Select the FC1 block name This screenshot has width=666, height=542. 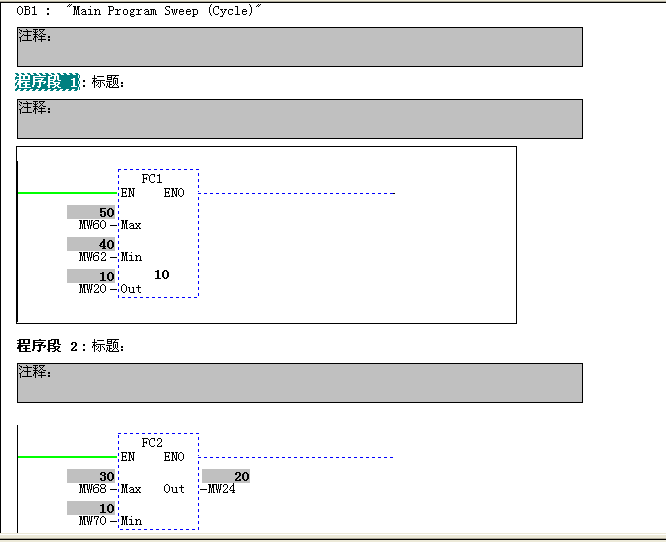[152, 178]
